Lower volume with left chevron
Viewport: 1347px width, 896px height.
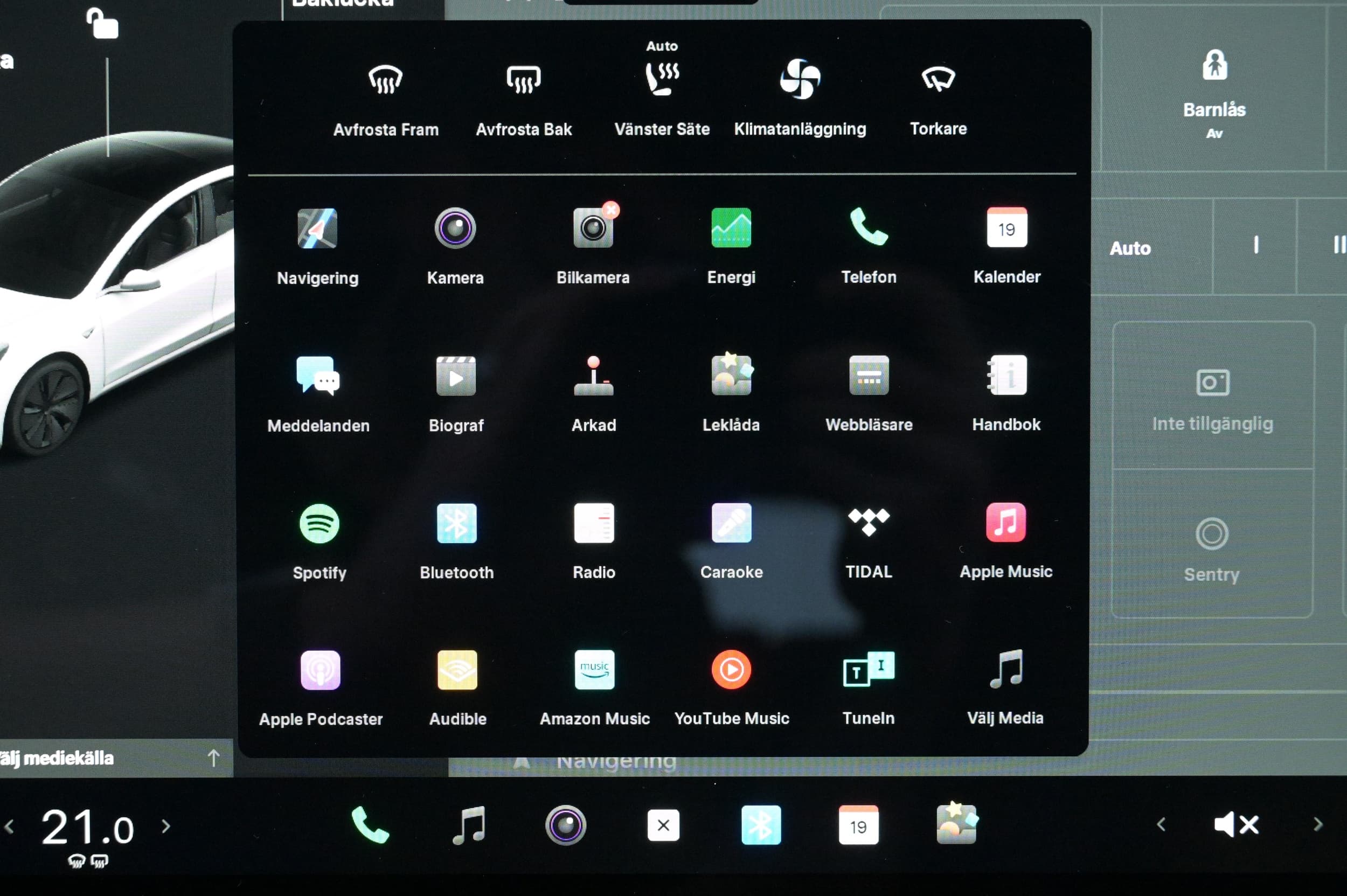point(1161,824)
